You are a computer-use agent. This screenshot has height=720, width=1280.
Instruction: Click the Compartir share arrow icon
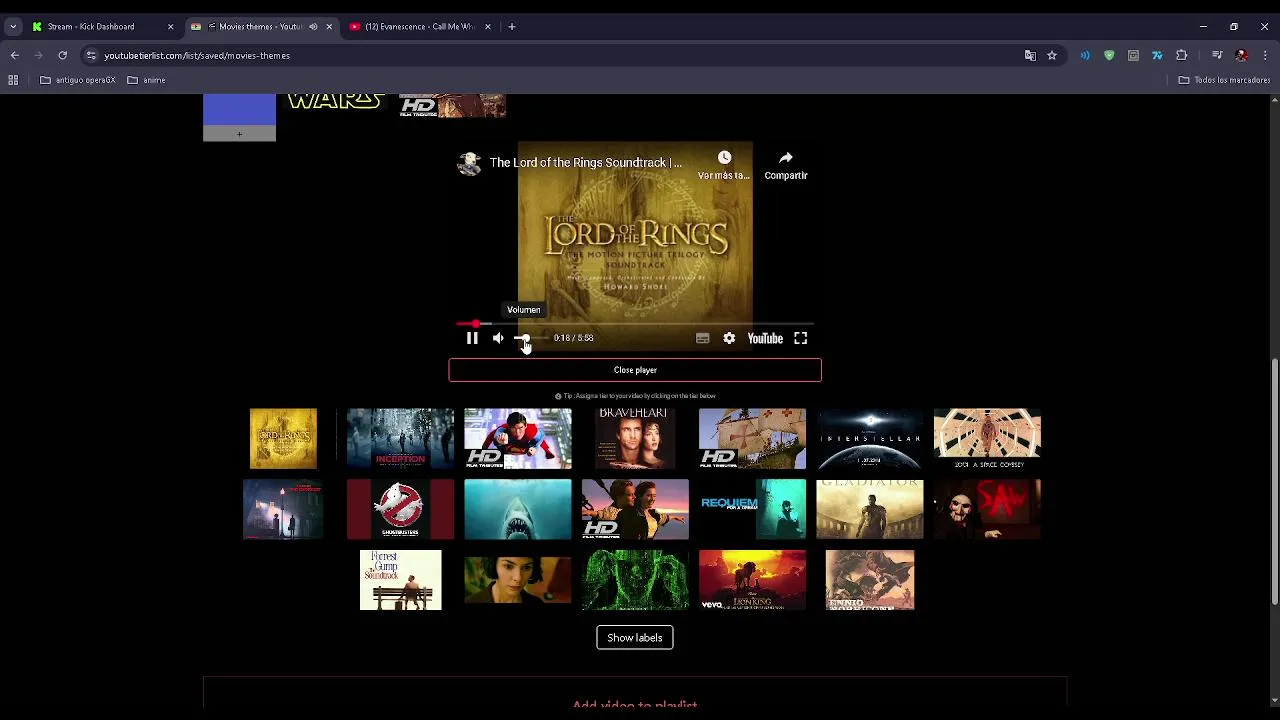[786, 158]
